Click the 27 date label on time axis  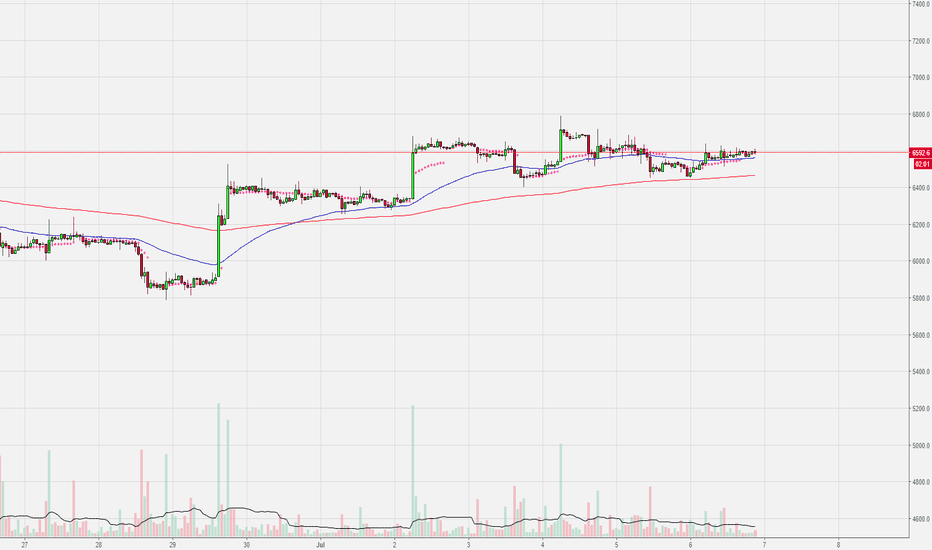[24, 544]
